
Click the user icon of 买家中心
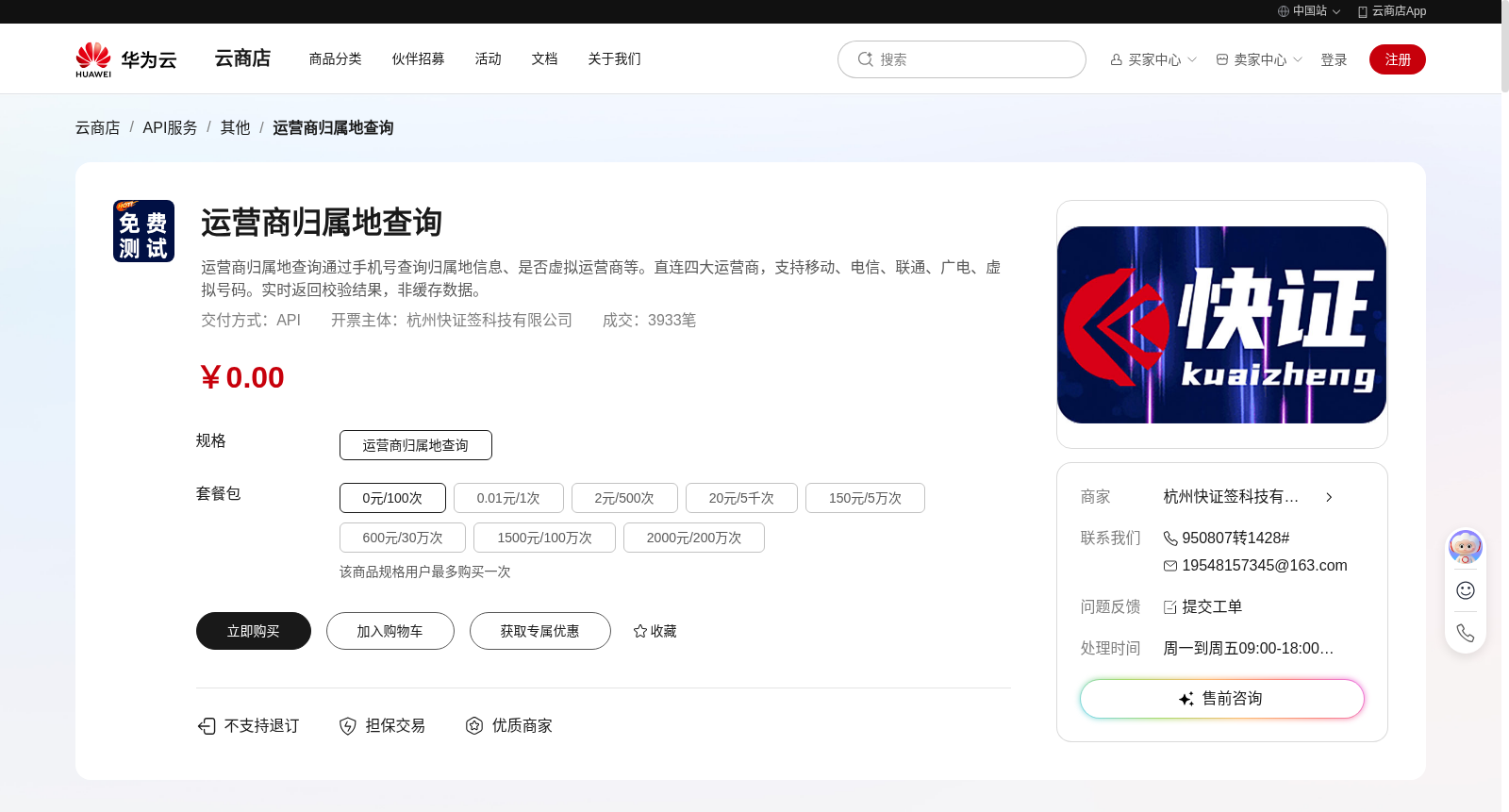(1117, 59)
